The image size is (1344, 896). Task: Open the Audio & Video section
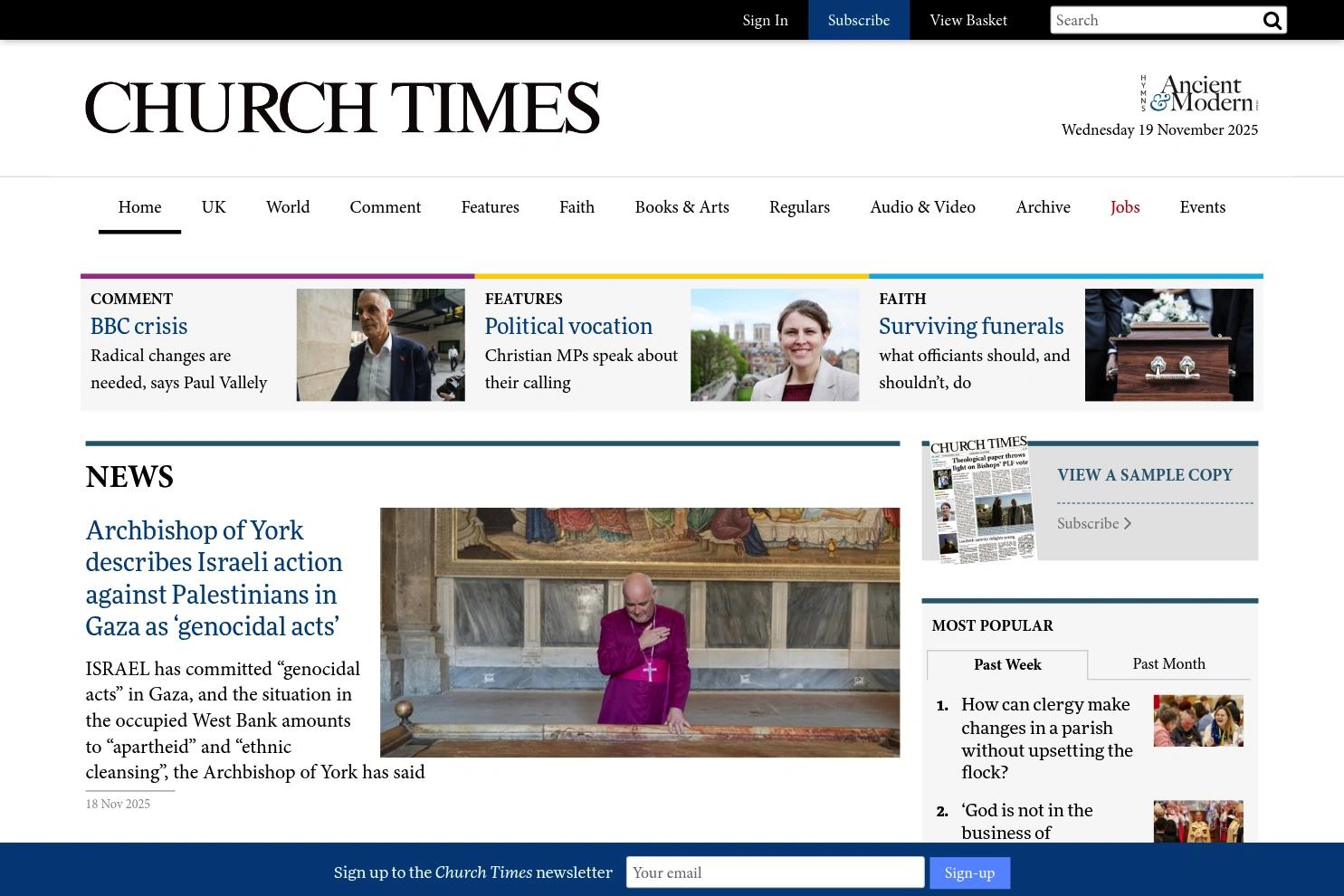922,207
